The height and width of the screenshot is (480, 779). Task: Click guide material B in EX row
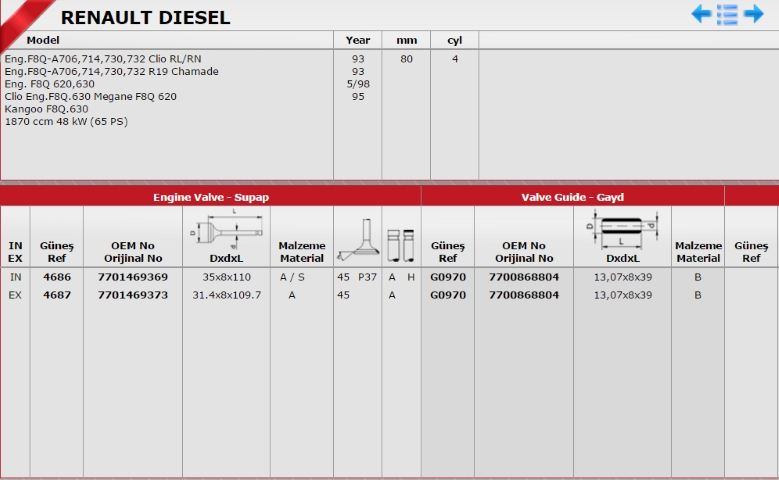coord(698,295)
